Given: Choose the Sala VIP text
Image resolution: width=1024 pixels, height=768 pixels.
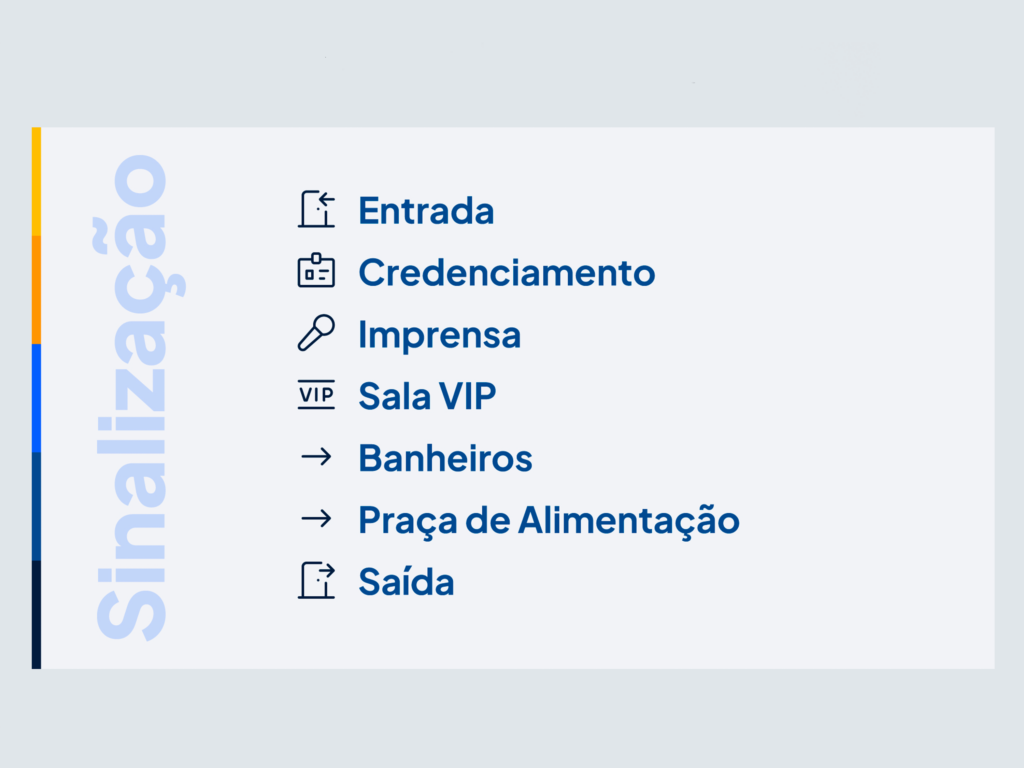Looking at the screenshot, I should [428, 396].
